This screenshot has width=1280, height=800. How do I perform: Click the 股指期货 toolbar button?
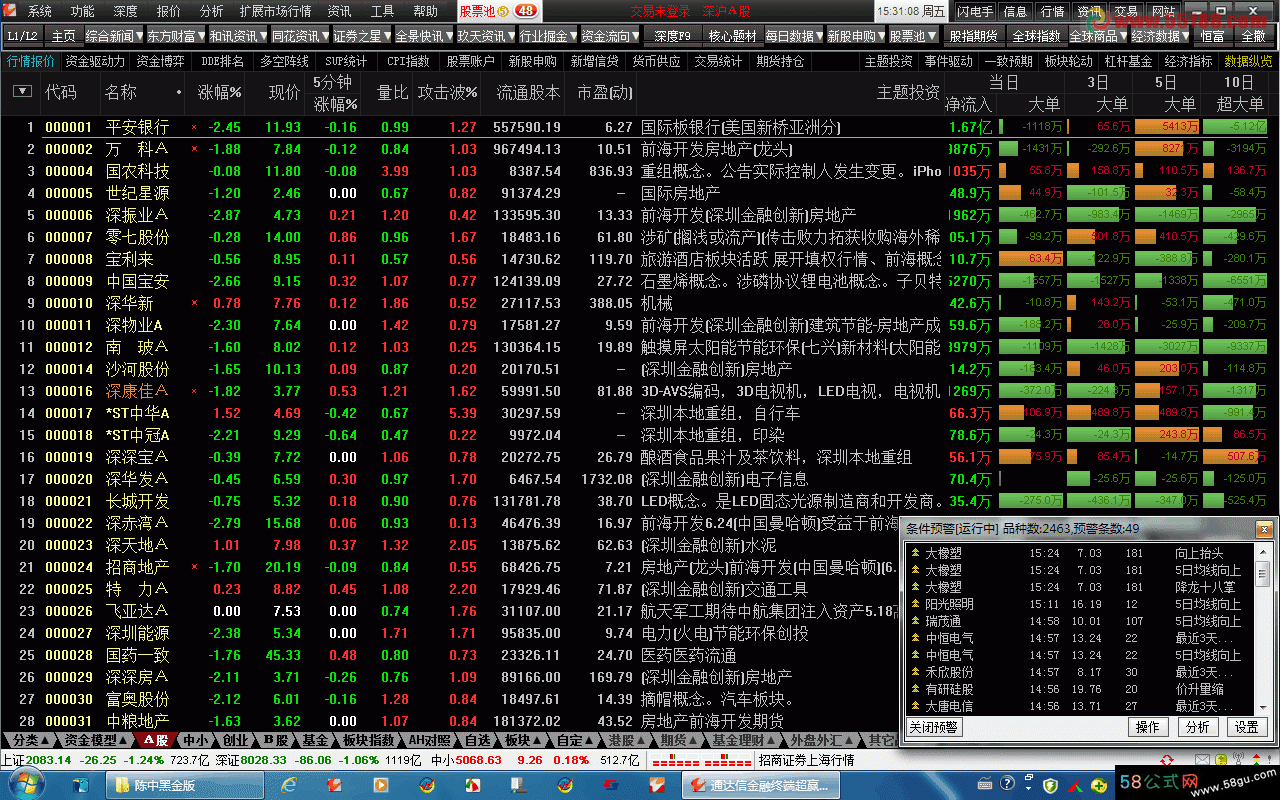pos(974,36)
